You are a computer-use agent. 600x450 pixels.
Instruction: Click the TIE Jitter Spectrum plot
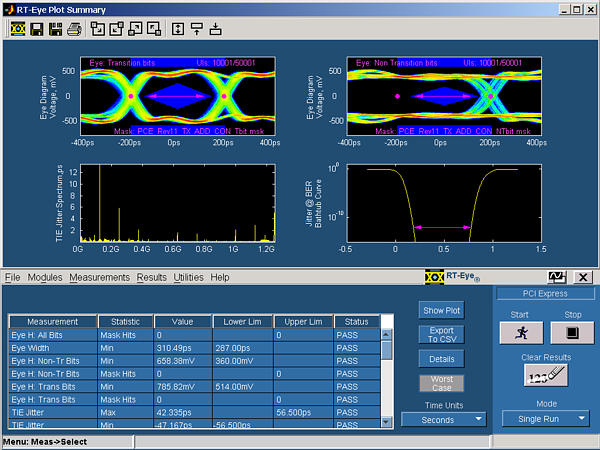pos(178,203)
